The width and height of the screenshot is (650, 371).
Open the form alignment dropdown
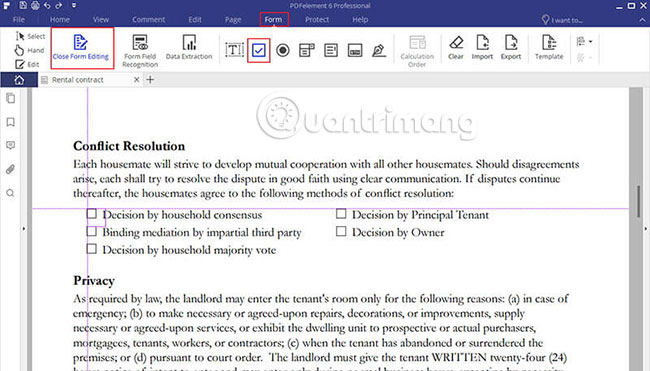tap(584, 41)
